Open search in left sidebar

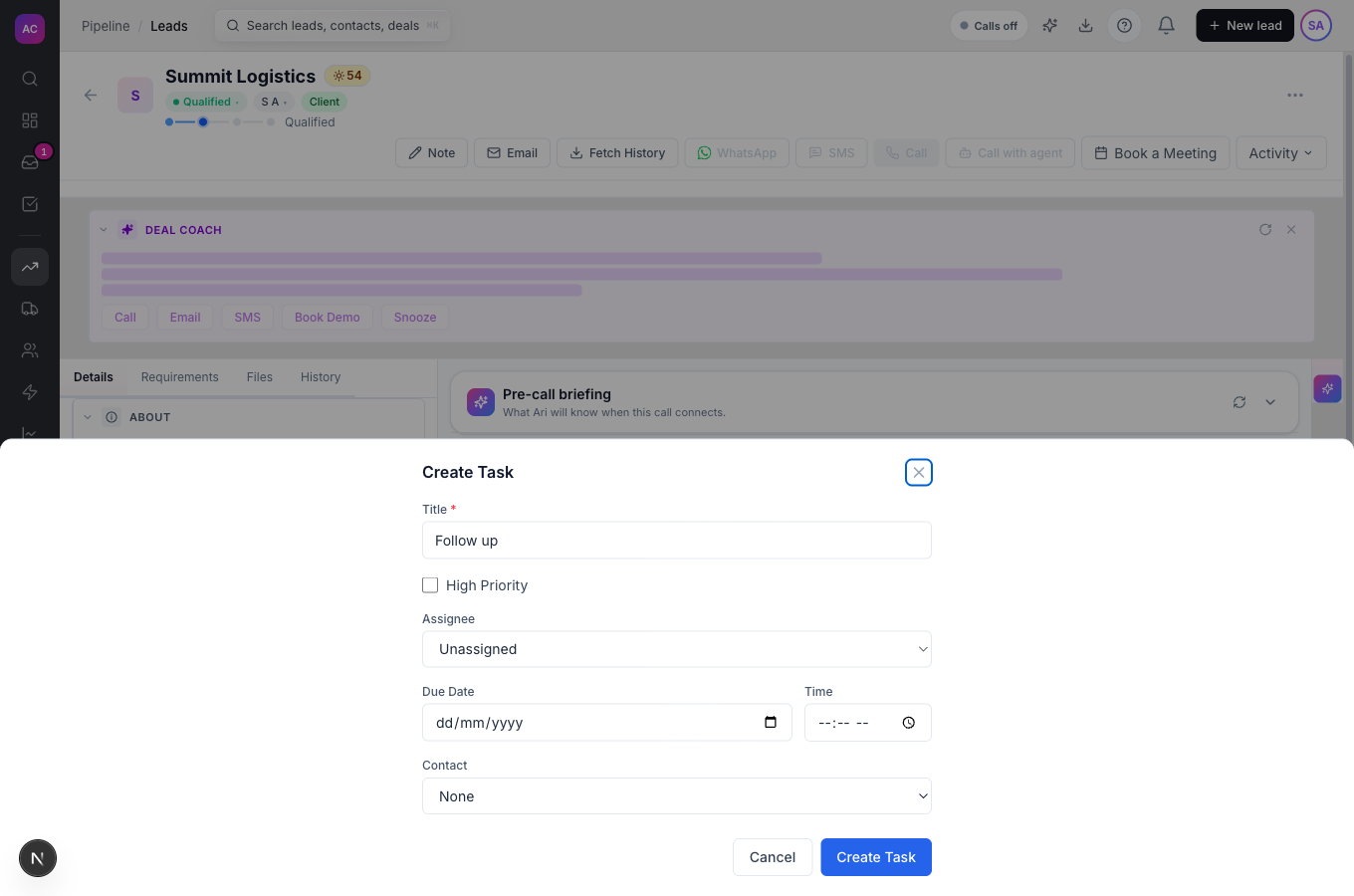click(30, 79)
